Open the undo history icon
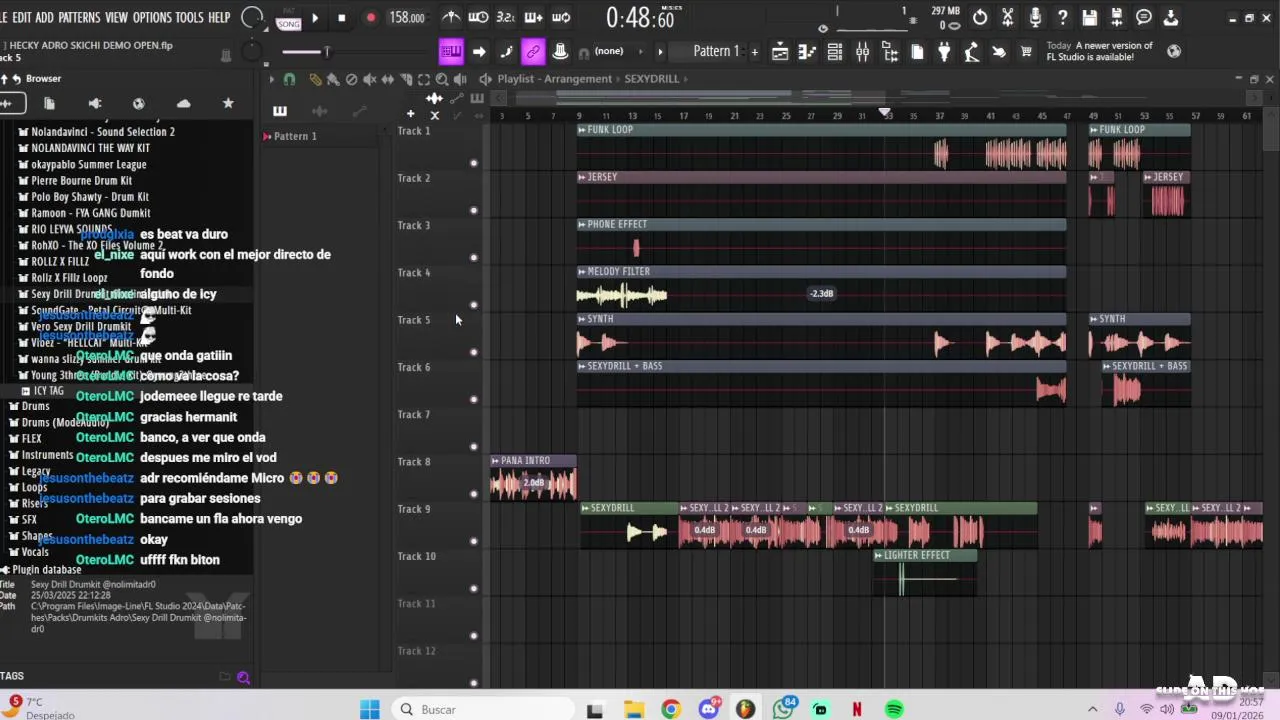This screenshot has height=720, width=1280. click(x=980, y=18)
